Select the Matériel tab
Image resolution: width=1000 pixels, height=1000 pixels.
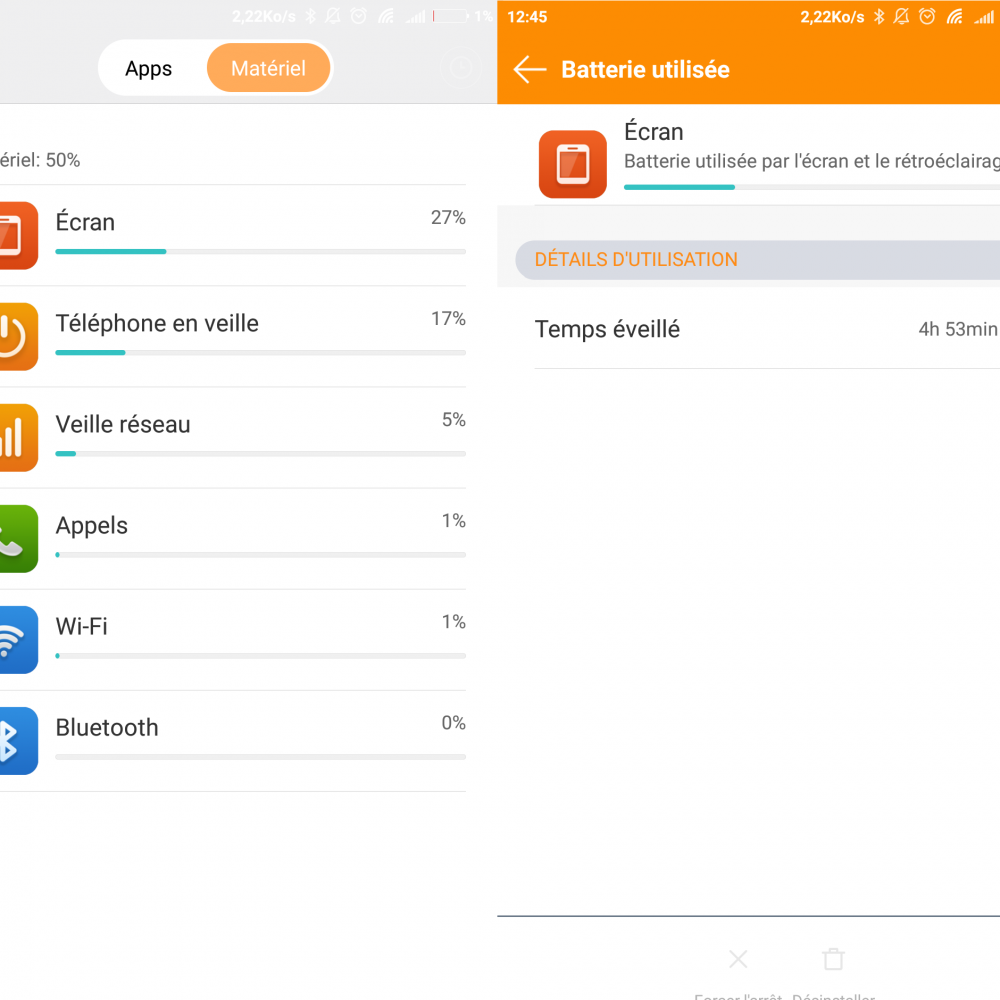point(268,68)
